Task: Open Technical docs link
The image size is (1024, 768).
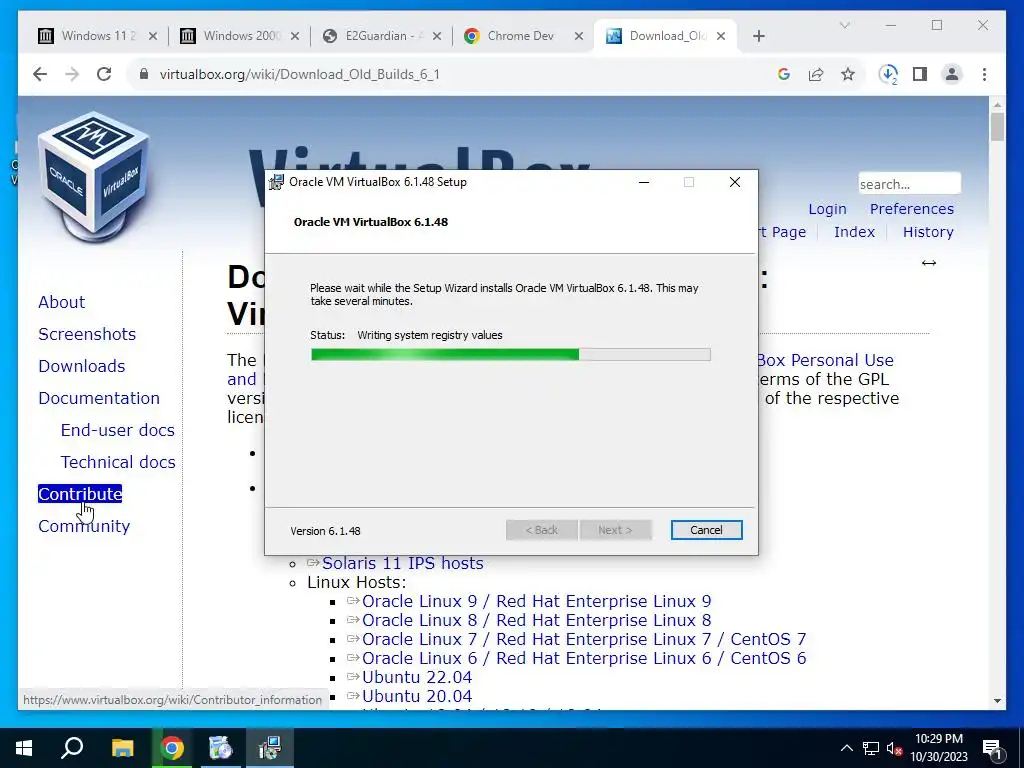Action: [x=118, y=462]
